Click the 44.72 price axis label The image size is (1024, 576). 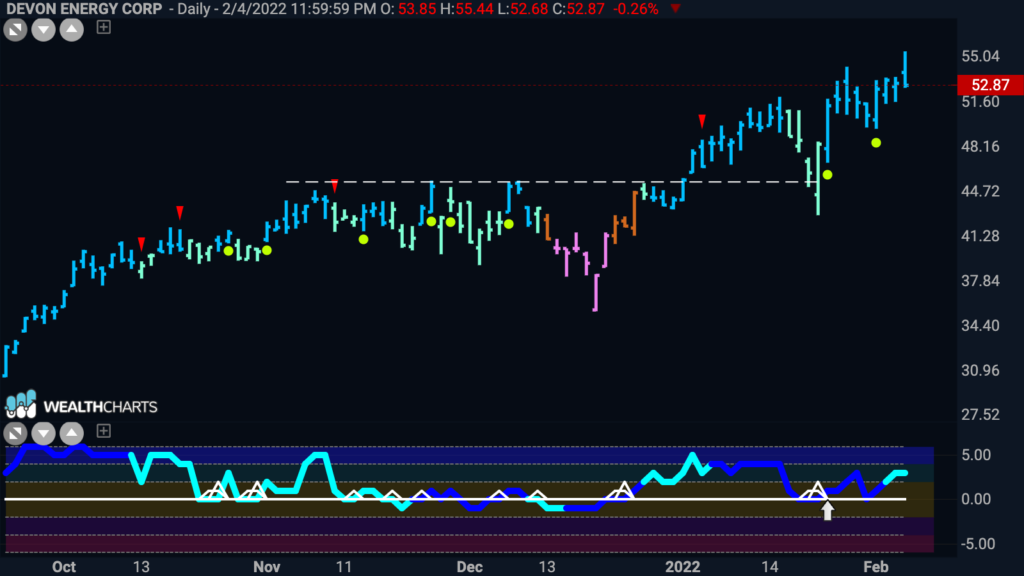980,191
